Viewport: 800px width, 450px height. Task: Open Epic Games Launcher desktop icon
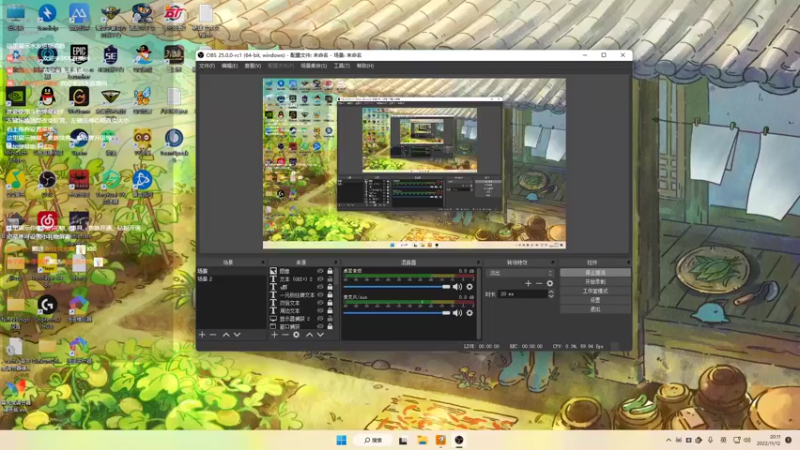(x=79, y=53)
